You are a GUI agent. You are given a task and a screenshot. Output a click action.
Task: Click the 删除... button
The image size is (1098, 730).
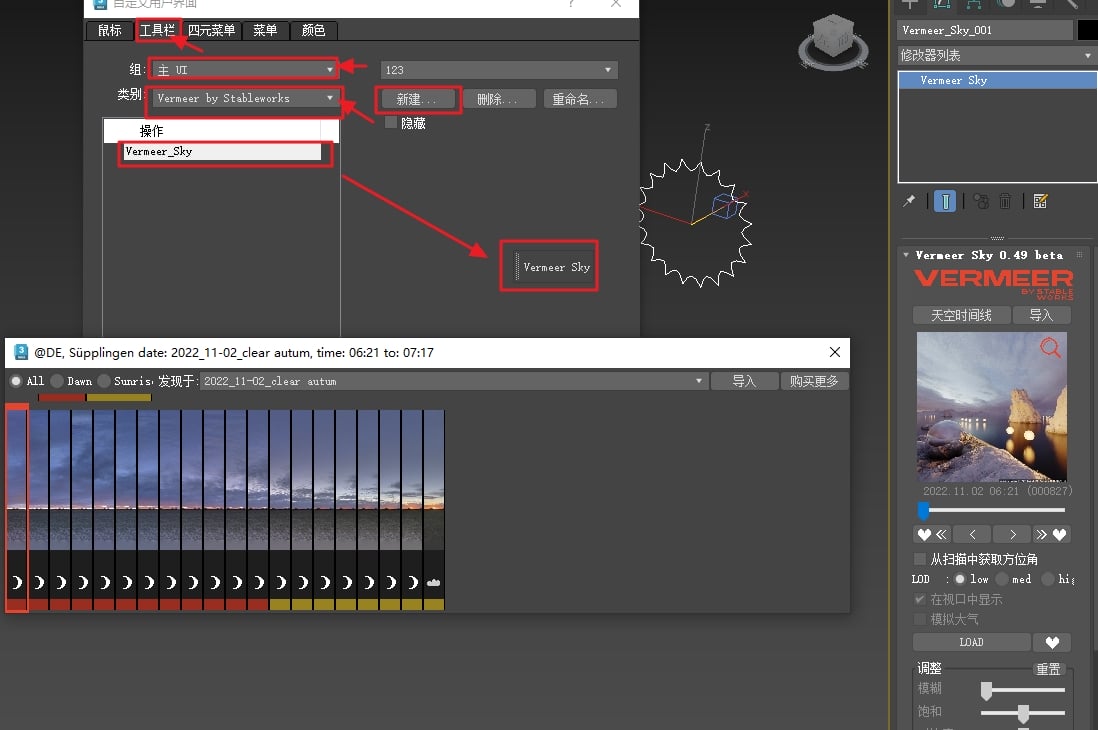(x=498, y=99)
